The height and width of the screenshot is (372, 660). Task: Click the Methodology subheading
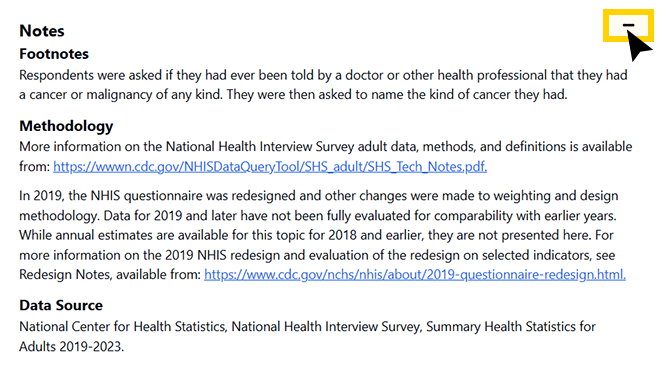click(66, 126)
